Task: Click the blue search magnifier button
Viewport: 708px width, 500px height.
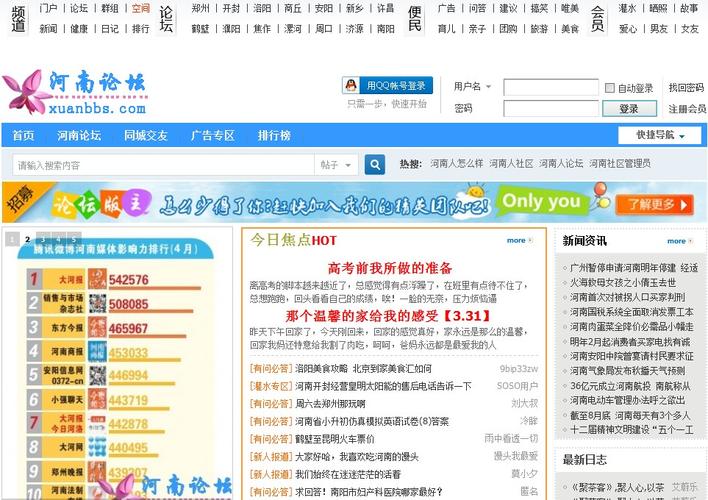Action: coord(374,165)
